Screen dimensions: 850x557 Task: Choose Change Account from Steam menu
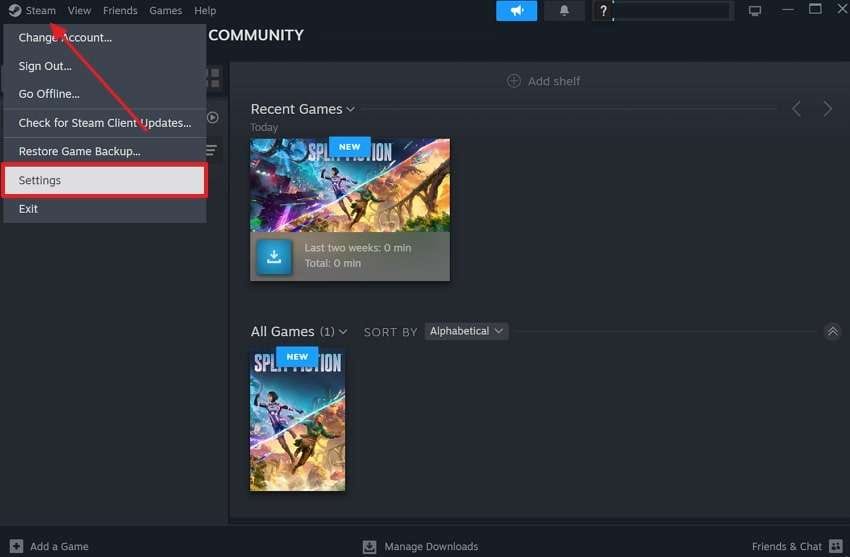tap(105, 38)
